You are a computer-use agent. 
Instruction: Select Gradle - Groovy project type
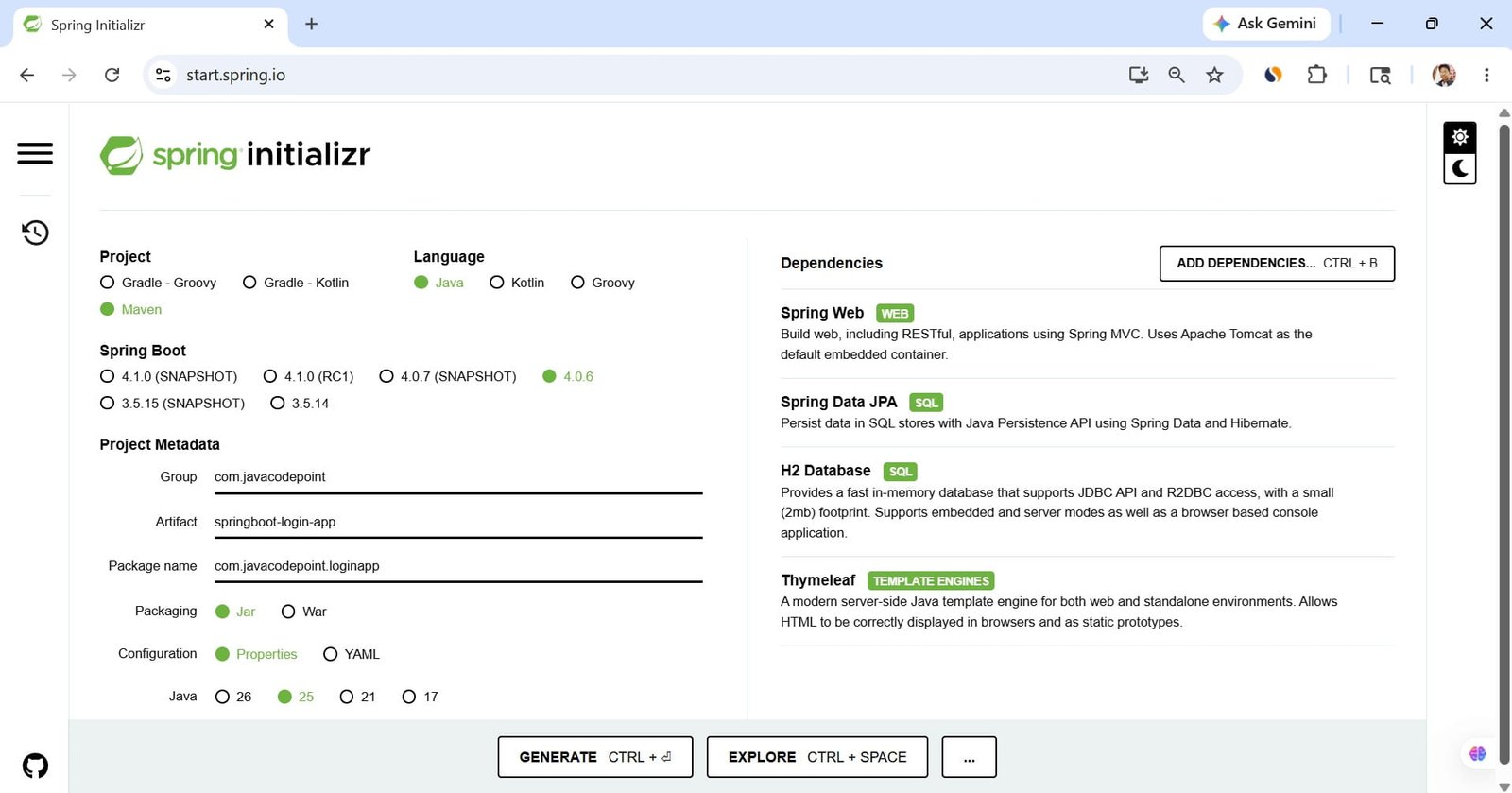click(158, 283)
